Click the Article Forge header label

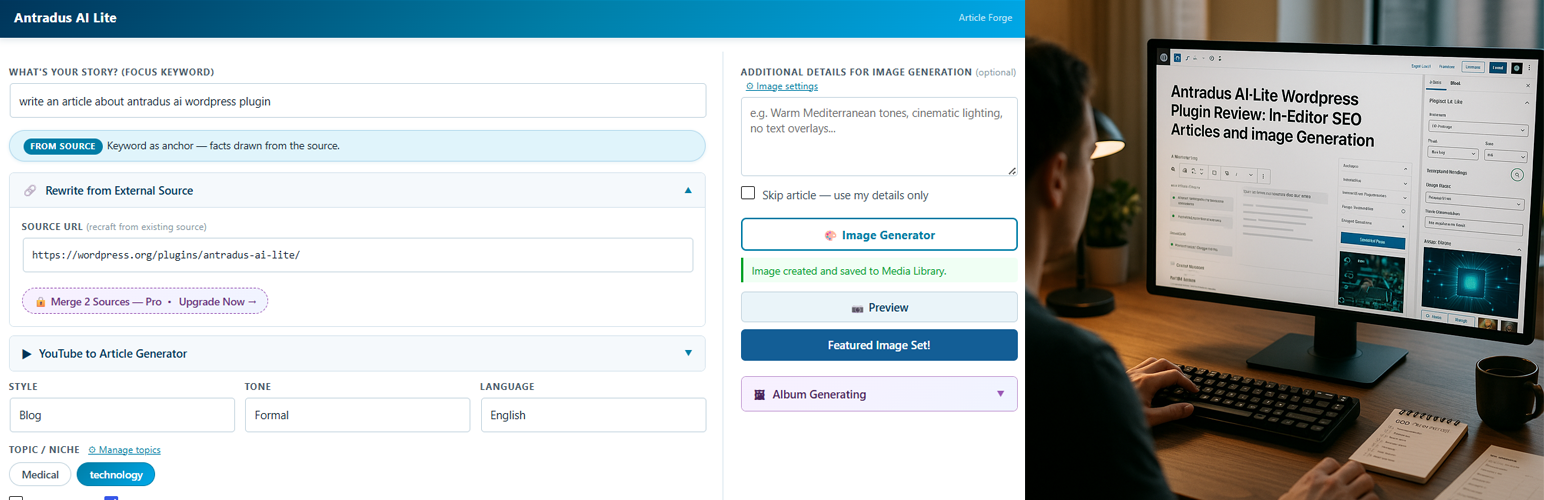point(985,18)
